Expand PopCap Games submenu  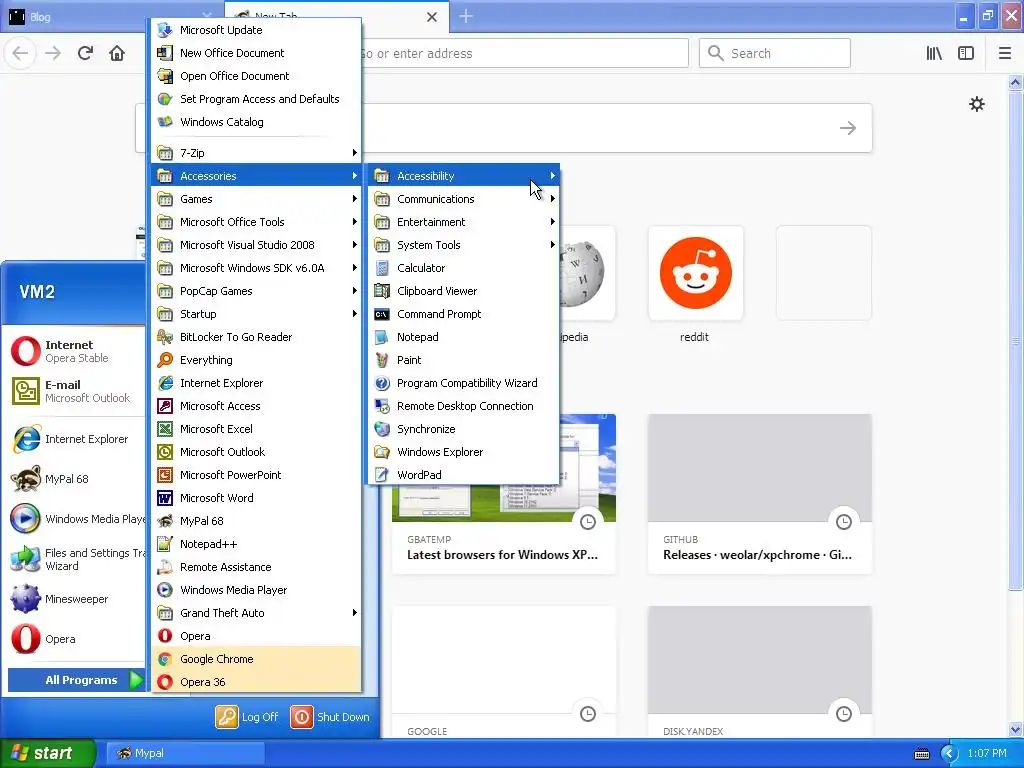[256, 291]
